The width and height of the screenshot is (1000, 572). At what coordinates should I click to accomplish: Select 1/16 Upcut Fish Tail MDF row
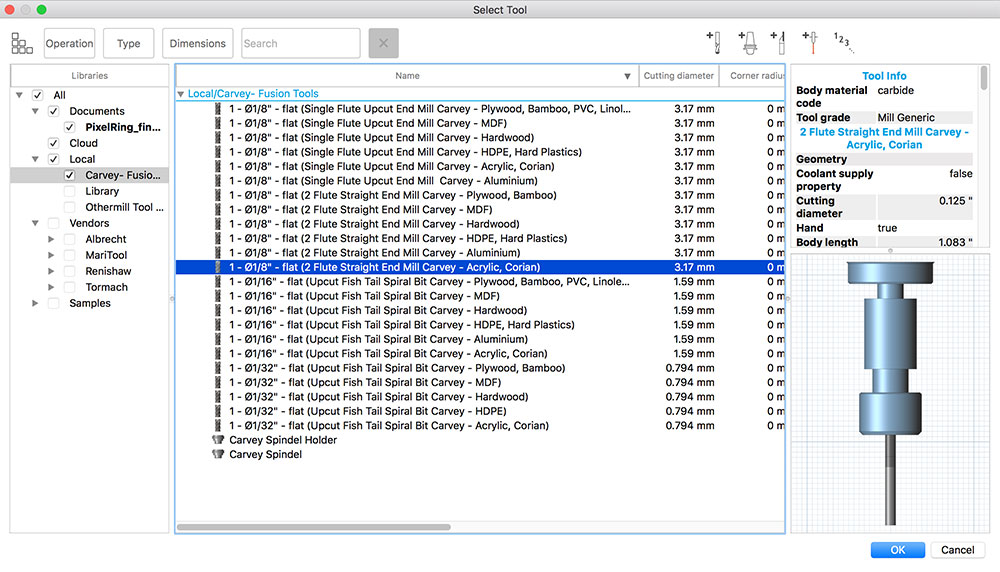(x=480, y=296)
